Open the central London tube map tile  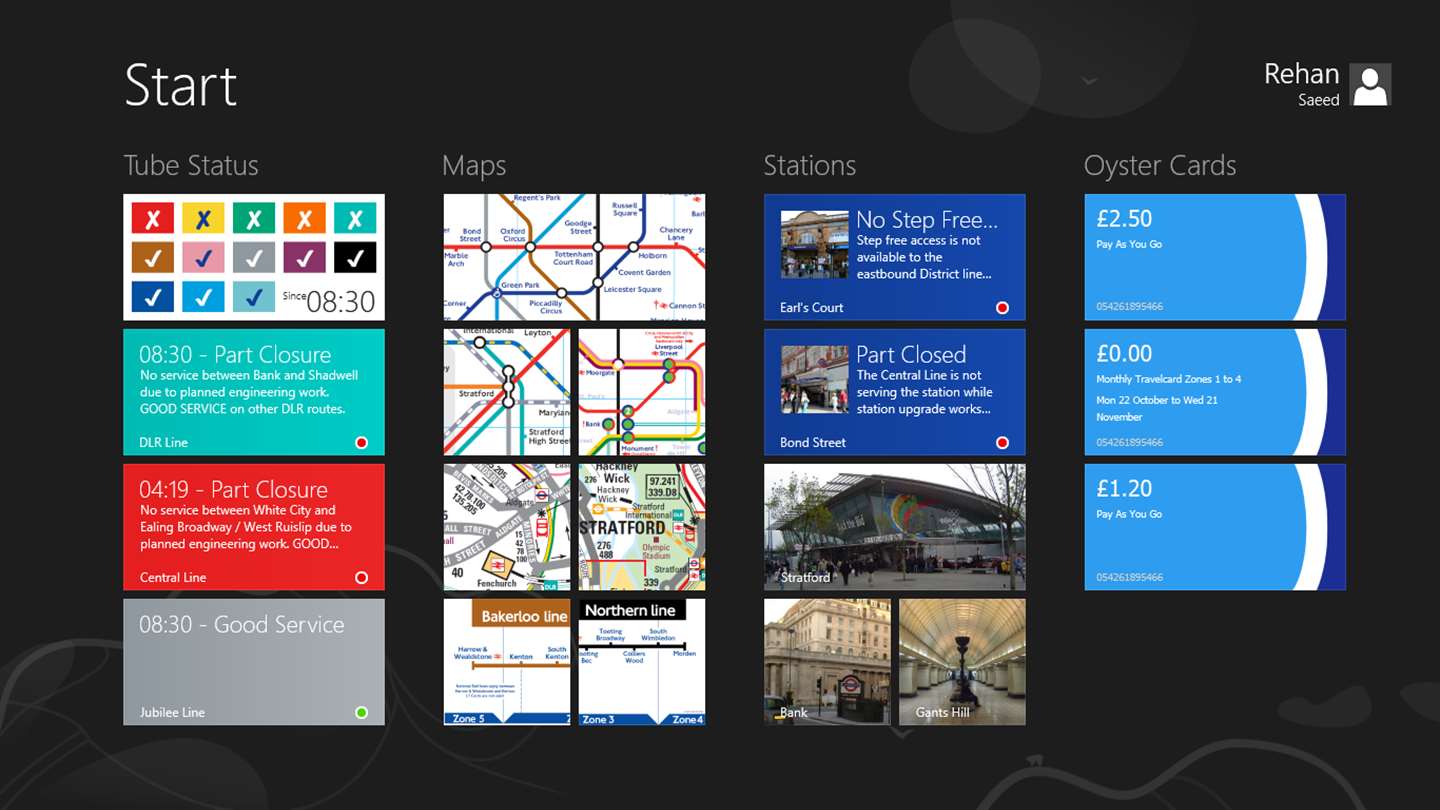click(575, 257)
